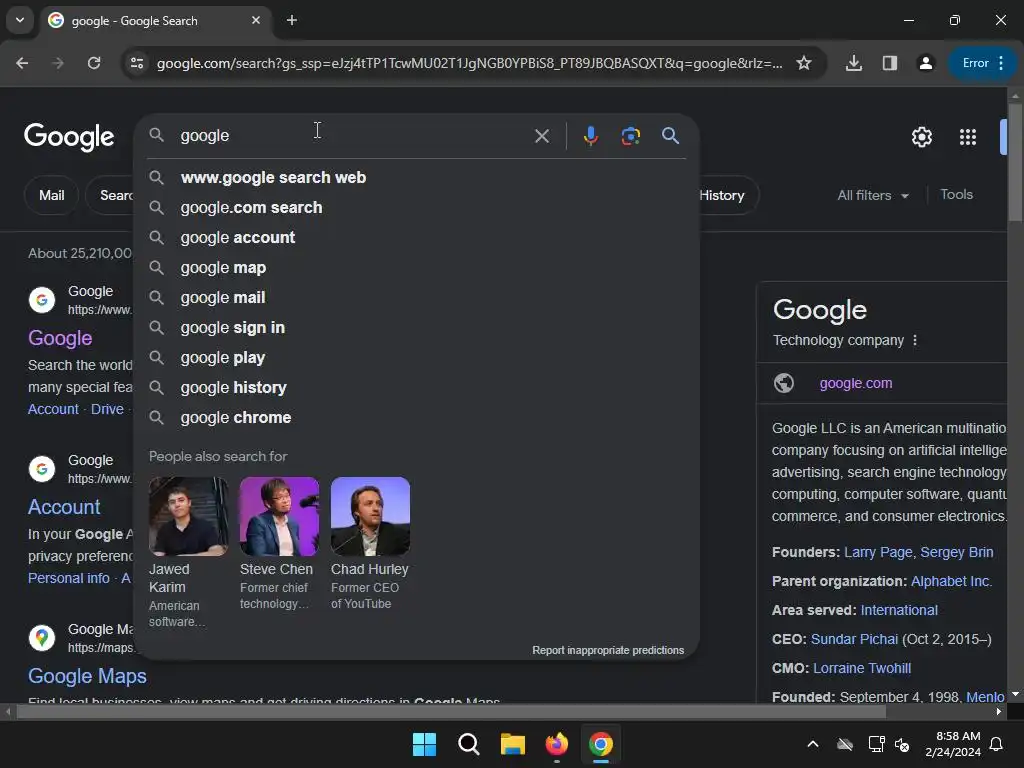Click Google logo to go home
Screen dimensions: 1024x768
[x=69, y=136]
